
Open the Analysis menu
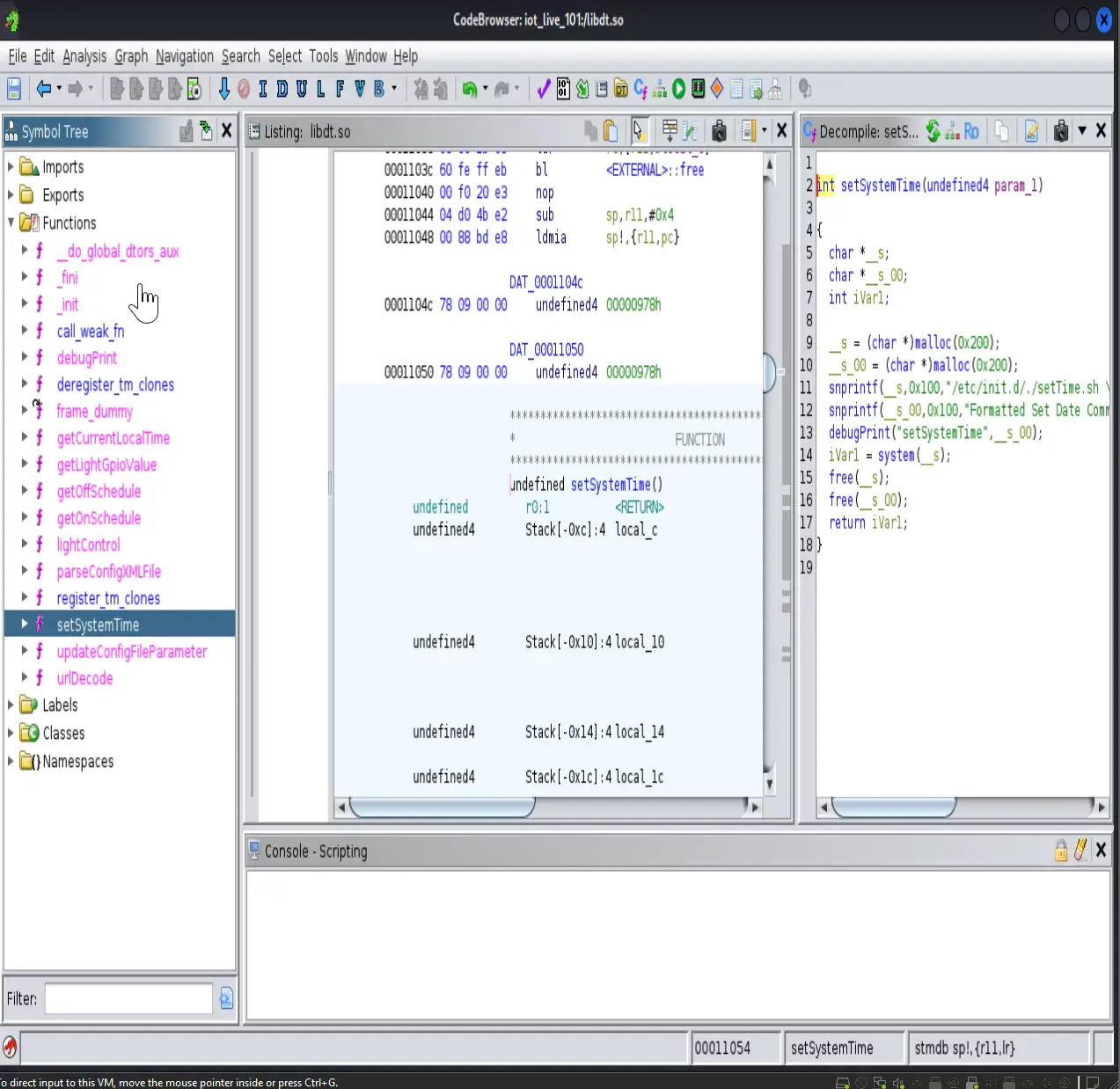coord(84,55)
